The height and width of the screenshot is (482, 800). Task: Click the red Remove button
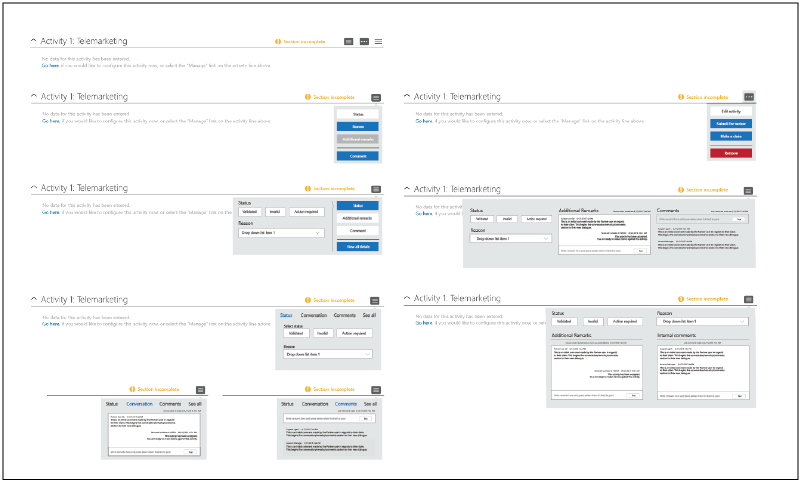[x=730, y=152]
